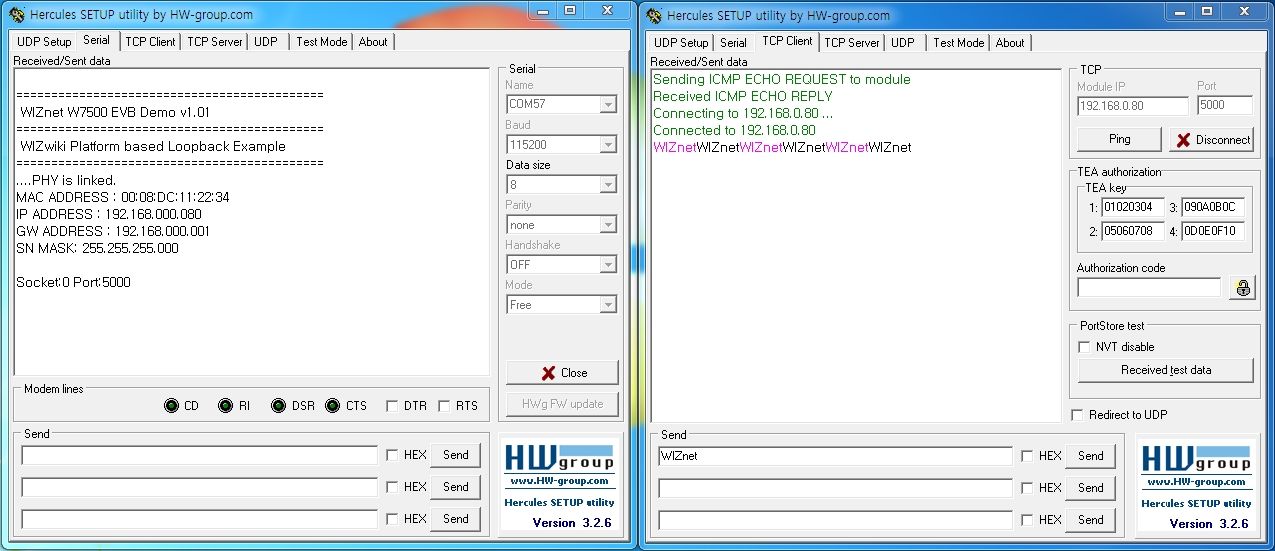This screenshot has width=1275, height=551.
Task: Check HEX for second send row in Serial window
Action: pos(392,487)
